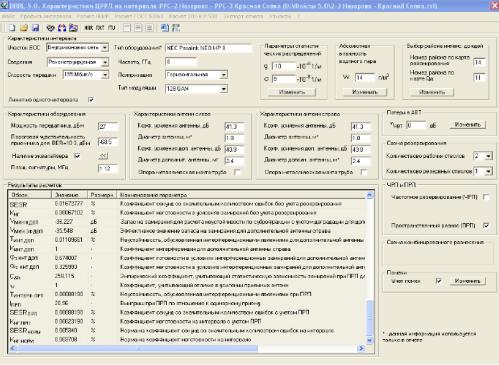Click results scrollbar up arrow
This screenshot has width=499, height=365.
click(x=370, y=195)
